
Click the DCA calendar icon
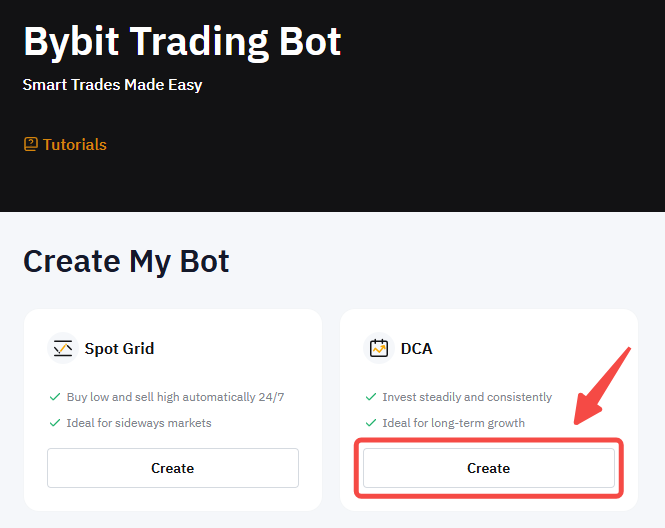coord(378,348)
